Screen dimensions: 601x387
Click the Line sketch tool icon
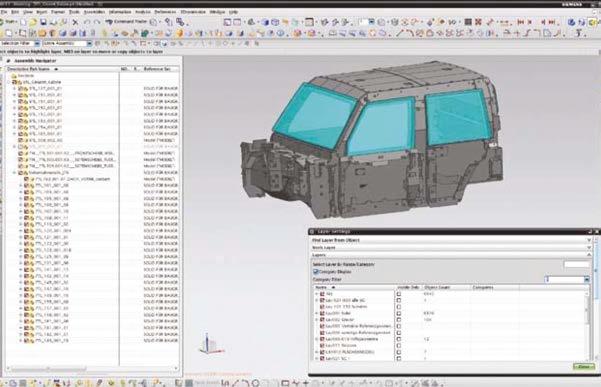pos(400,33)
